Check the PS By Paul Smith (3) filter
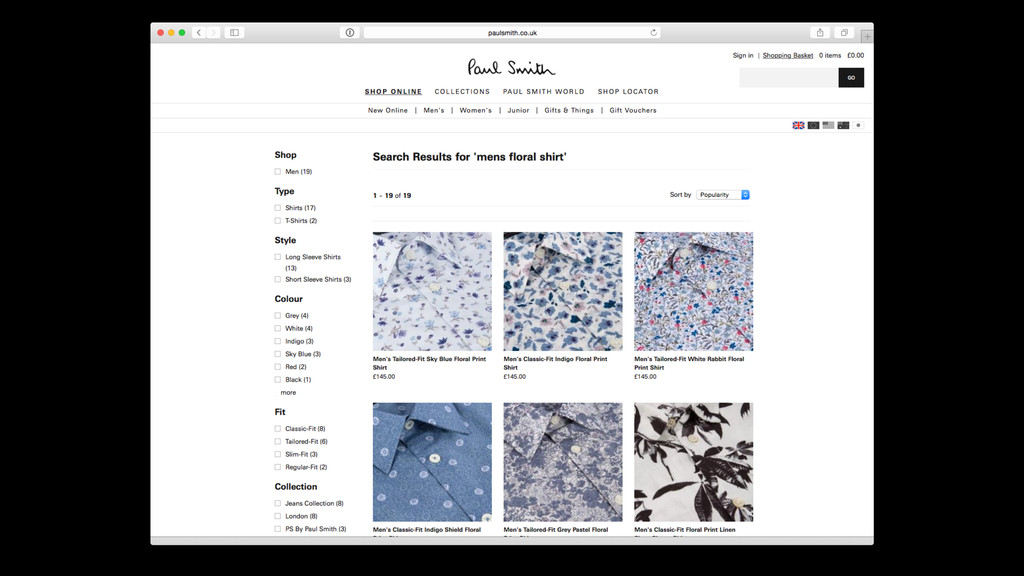This screenshot has height=576, width=1024. tap(278, 529)
